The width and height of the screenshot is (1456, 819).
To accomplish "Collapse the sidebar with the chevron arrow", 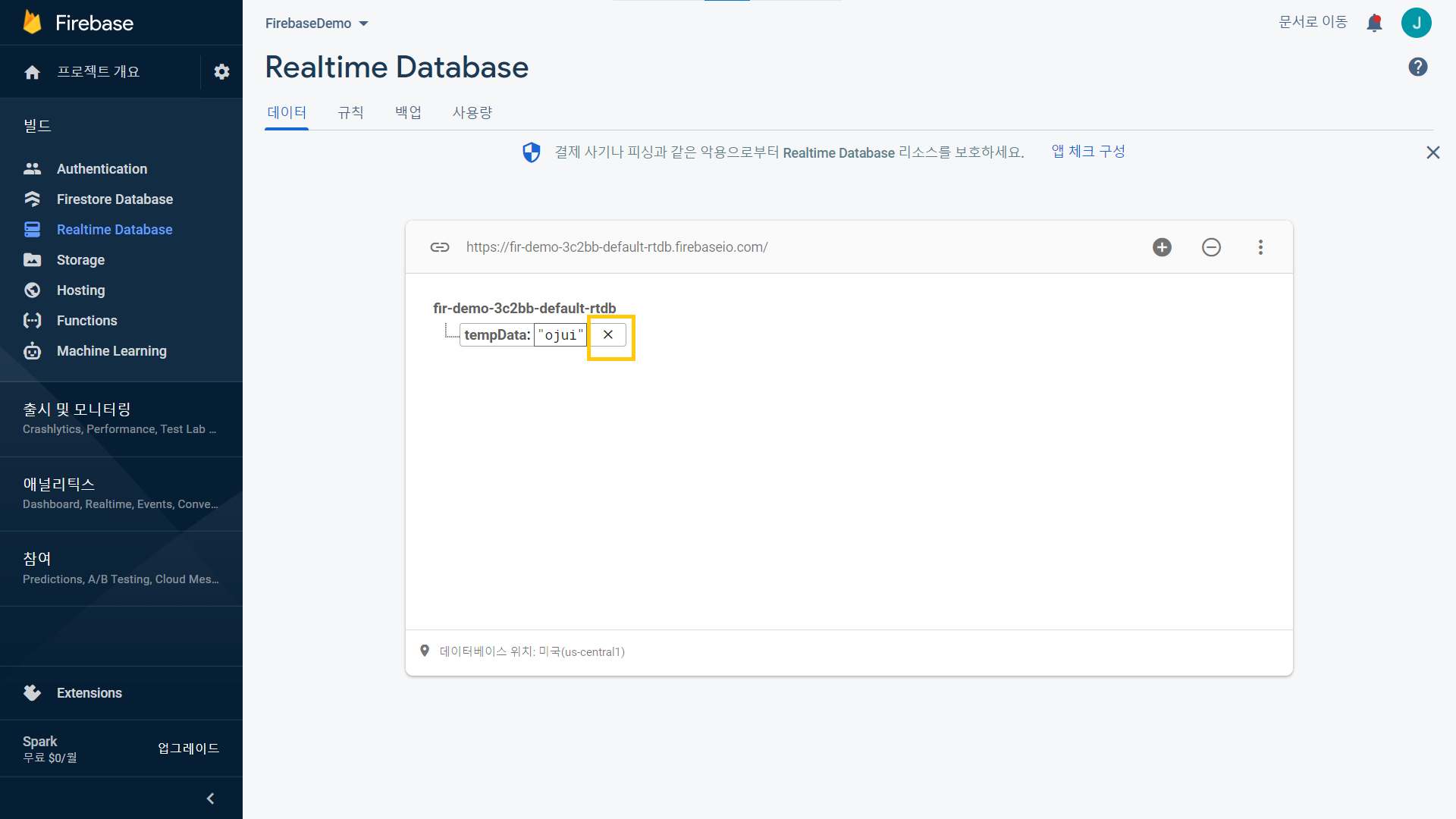I will pos(210,799).
